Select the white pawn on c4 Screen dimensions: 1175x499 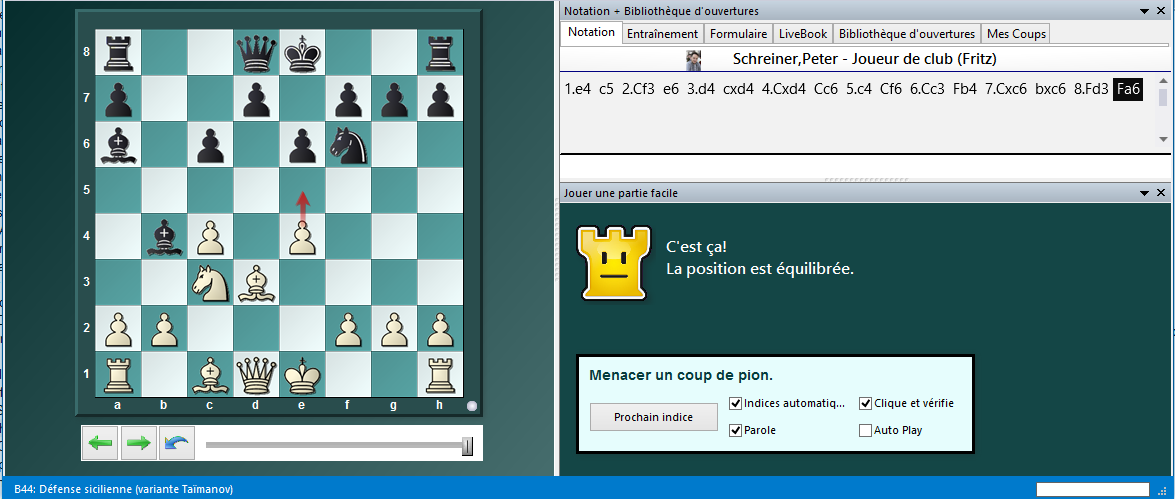coord(210,237)
